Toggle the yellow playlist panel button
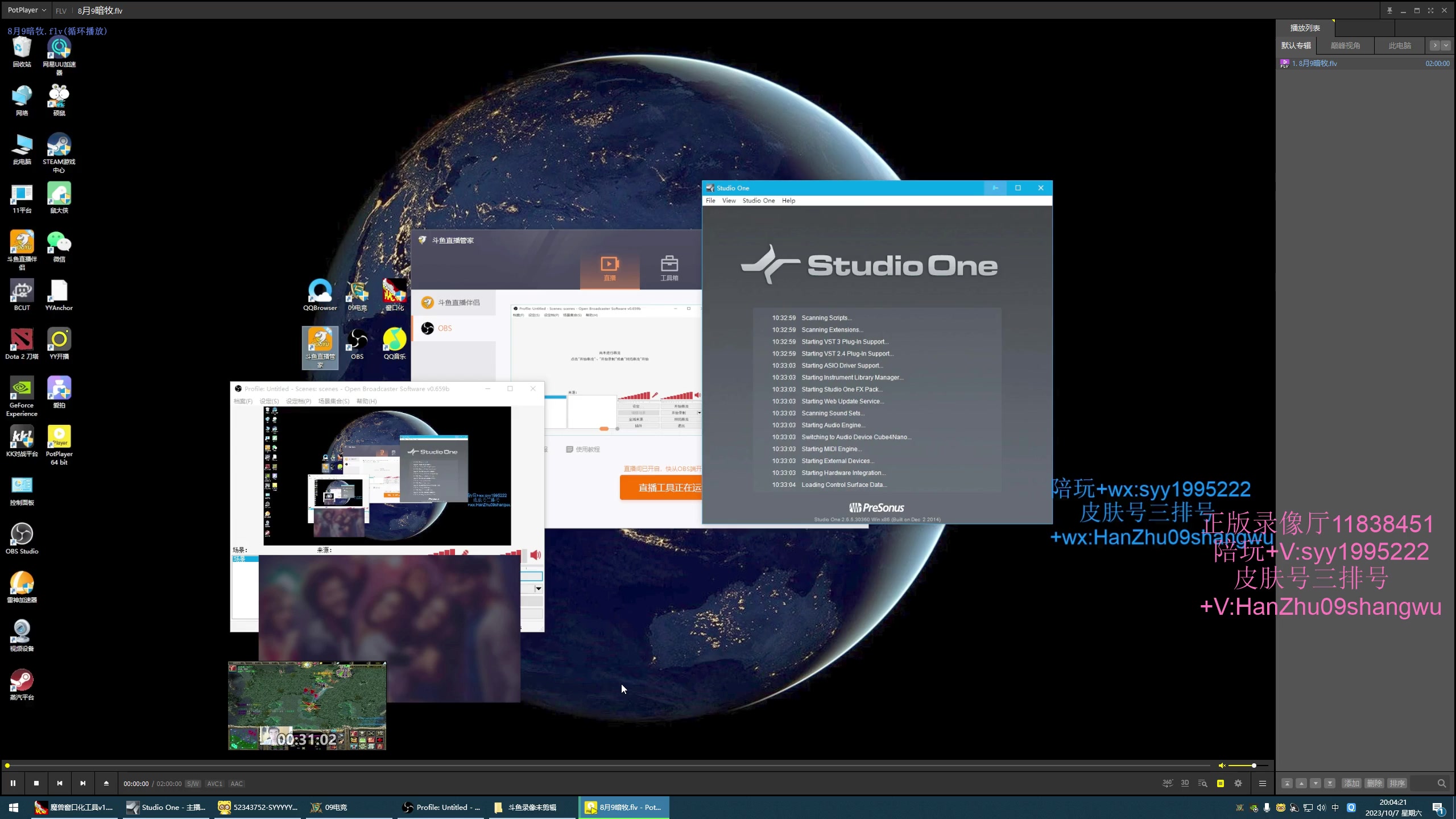 click(1221, 783)
